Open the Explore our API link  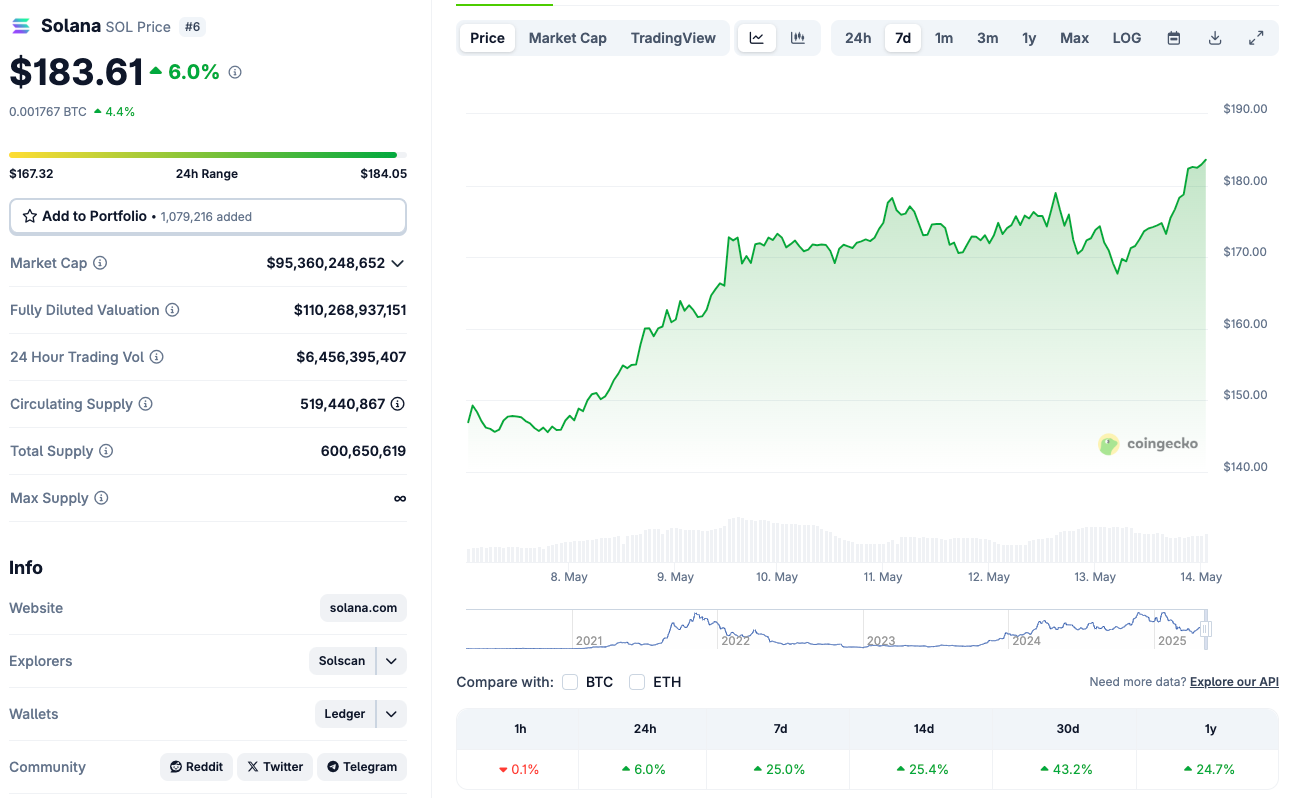tap(1234, 682)
